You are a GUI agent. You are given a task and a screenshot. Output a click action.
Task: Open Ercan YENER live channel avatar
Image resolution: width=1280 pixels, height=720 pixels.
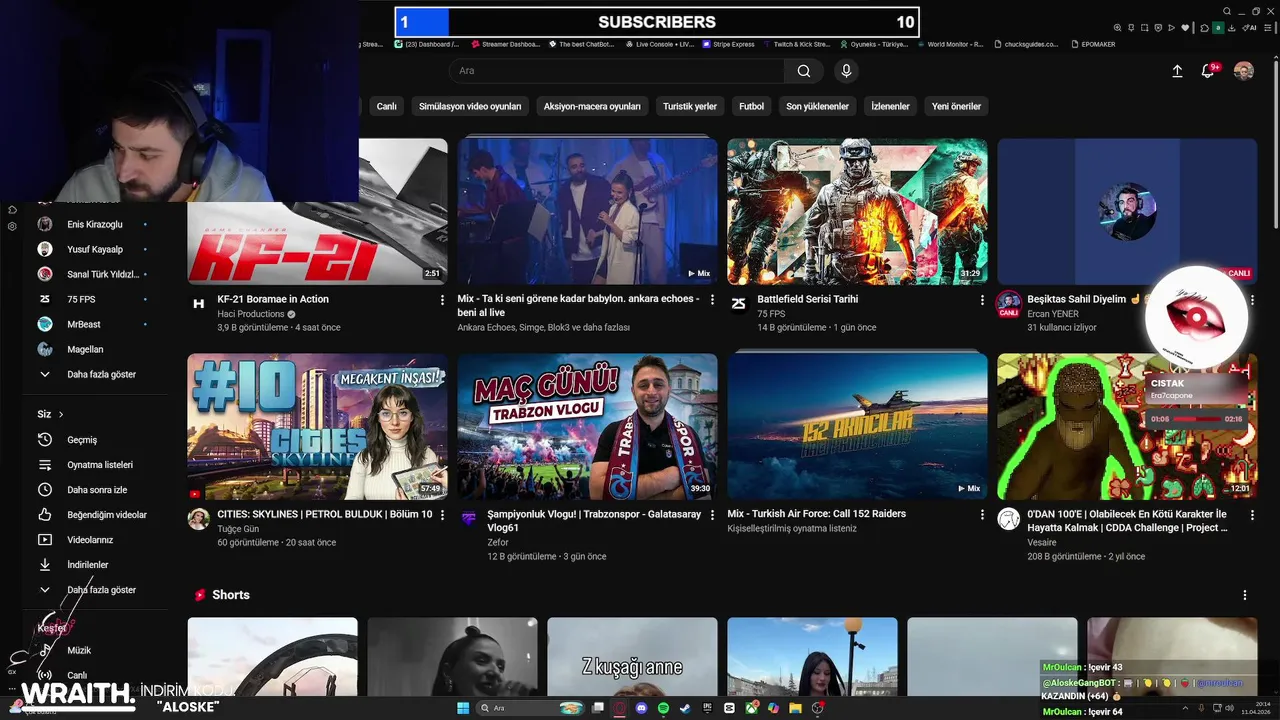pyautogui.click(x=1008, y=304)
